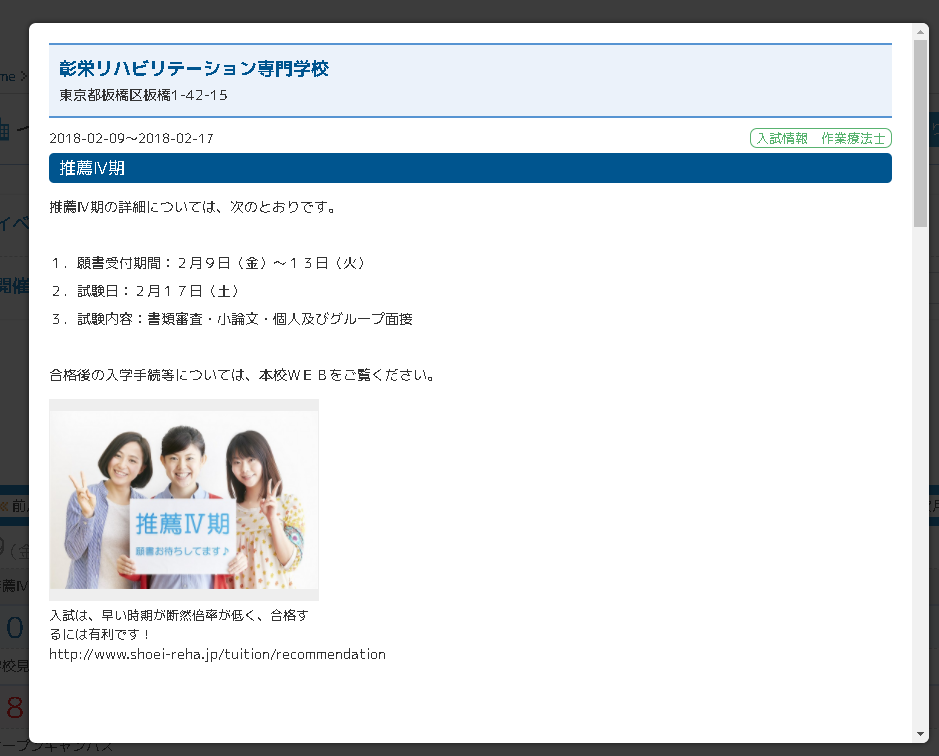Click the scrollbar down arrow in the popup

pos(920,734)
